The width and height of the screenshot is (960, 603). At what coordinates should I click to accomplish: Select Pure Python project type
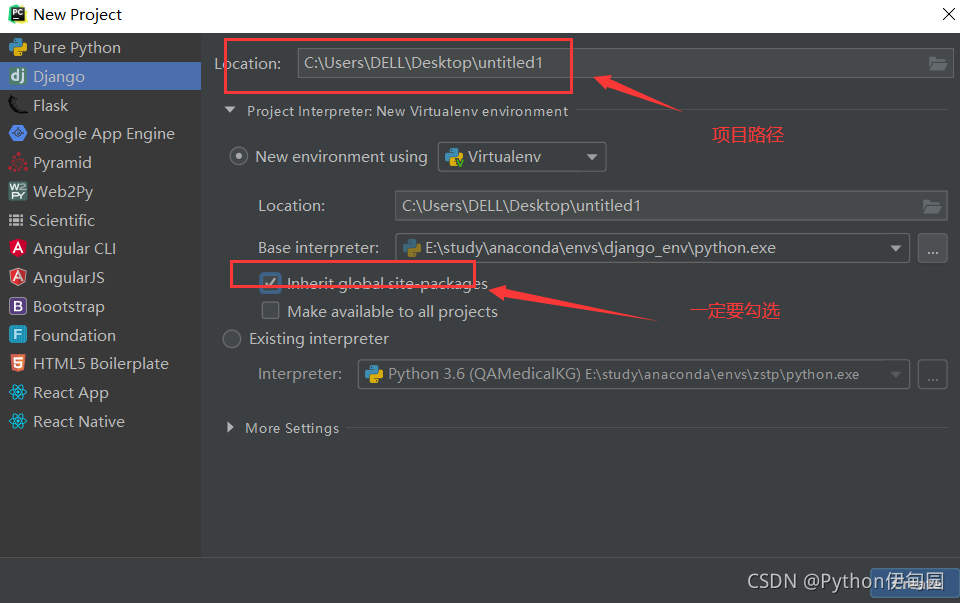click(x=100, y=48)
